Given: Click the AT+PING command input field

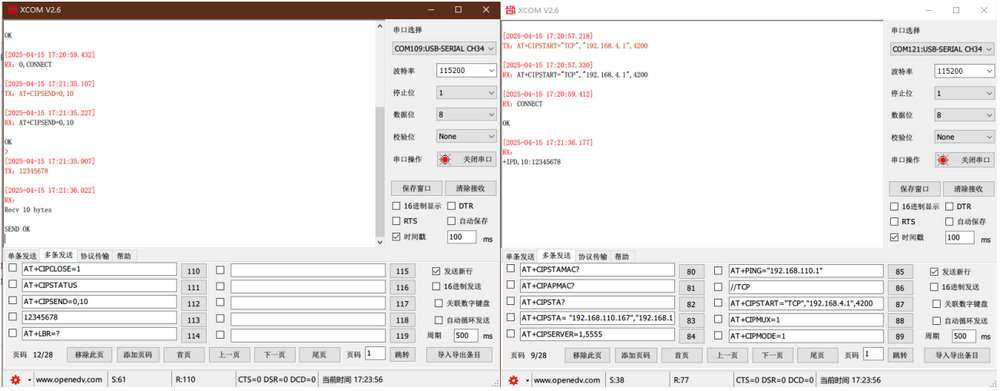Looking at the screenshot, I should click(806, 271).
